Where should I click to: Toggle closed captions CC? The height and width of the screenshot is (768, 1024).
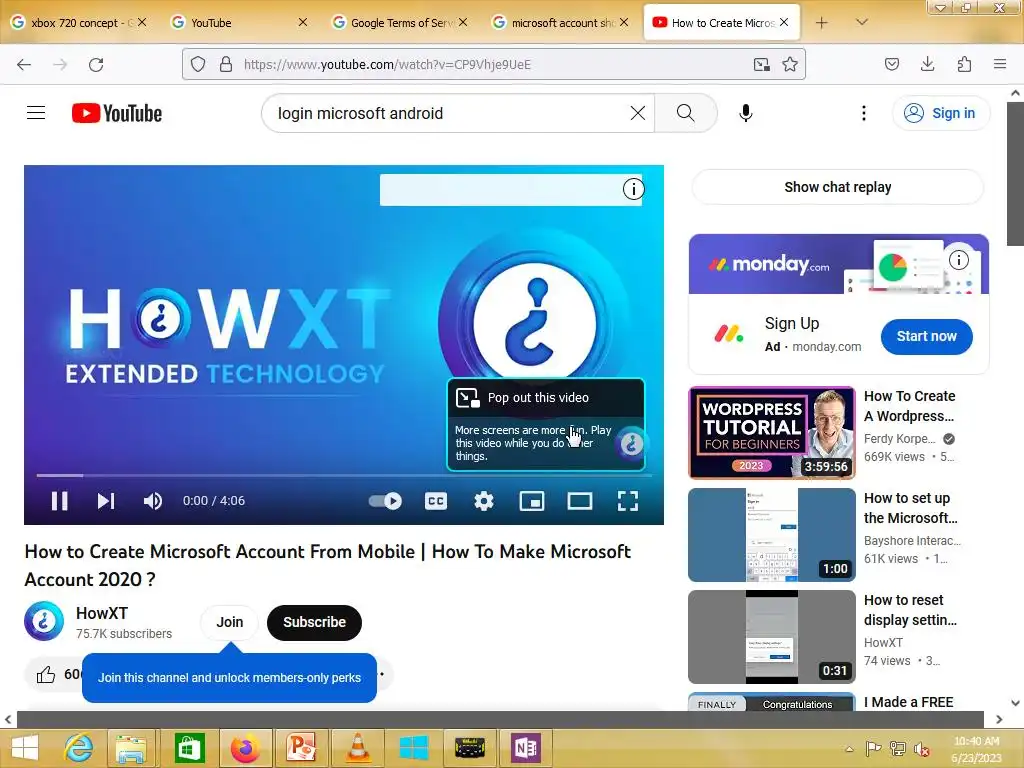(436, 501)
